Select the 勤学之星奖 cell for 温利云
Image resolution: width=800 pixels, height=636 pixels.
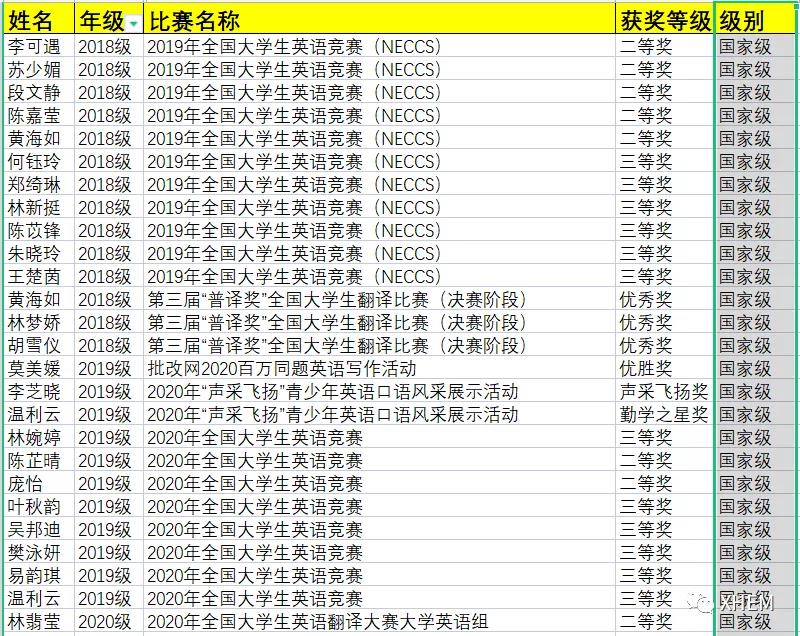[662, 414]
